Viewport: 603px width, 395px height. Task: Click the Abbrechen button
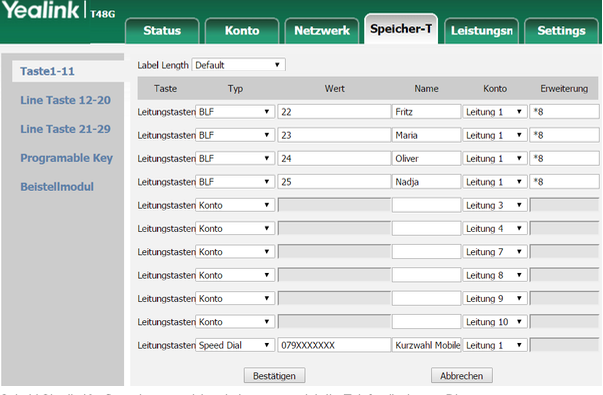click(x=461, y=375)
